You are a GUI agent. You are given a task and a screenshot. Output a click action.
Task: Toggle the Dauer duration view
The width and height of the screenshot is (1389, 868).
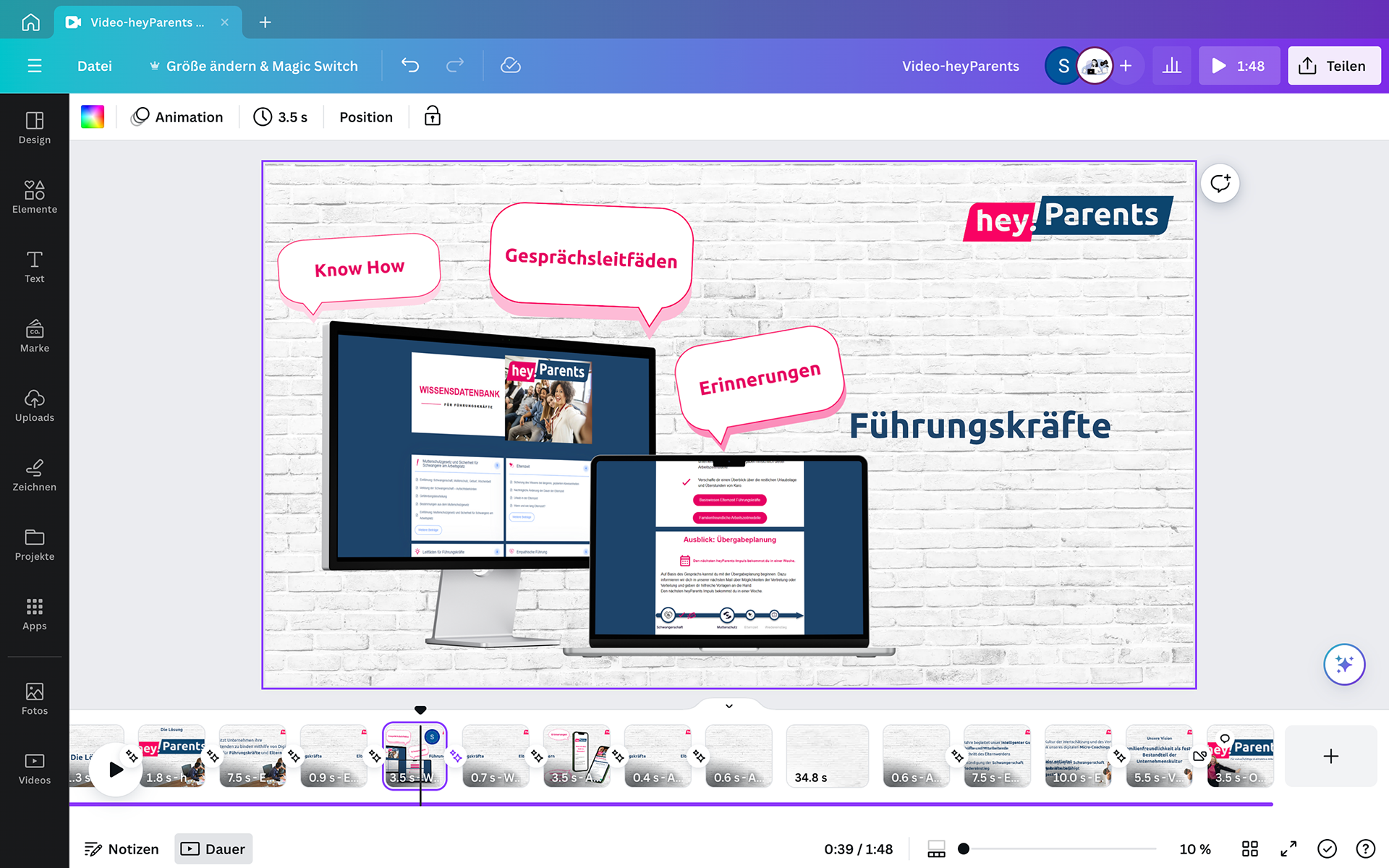(x=213, y=848)
